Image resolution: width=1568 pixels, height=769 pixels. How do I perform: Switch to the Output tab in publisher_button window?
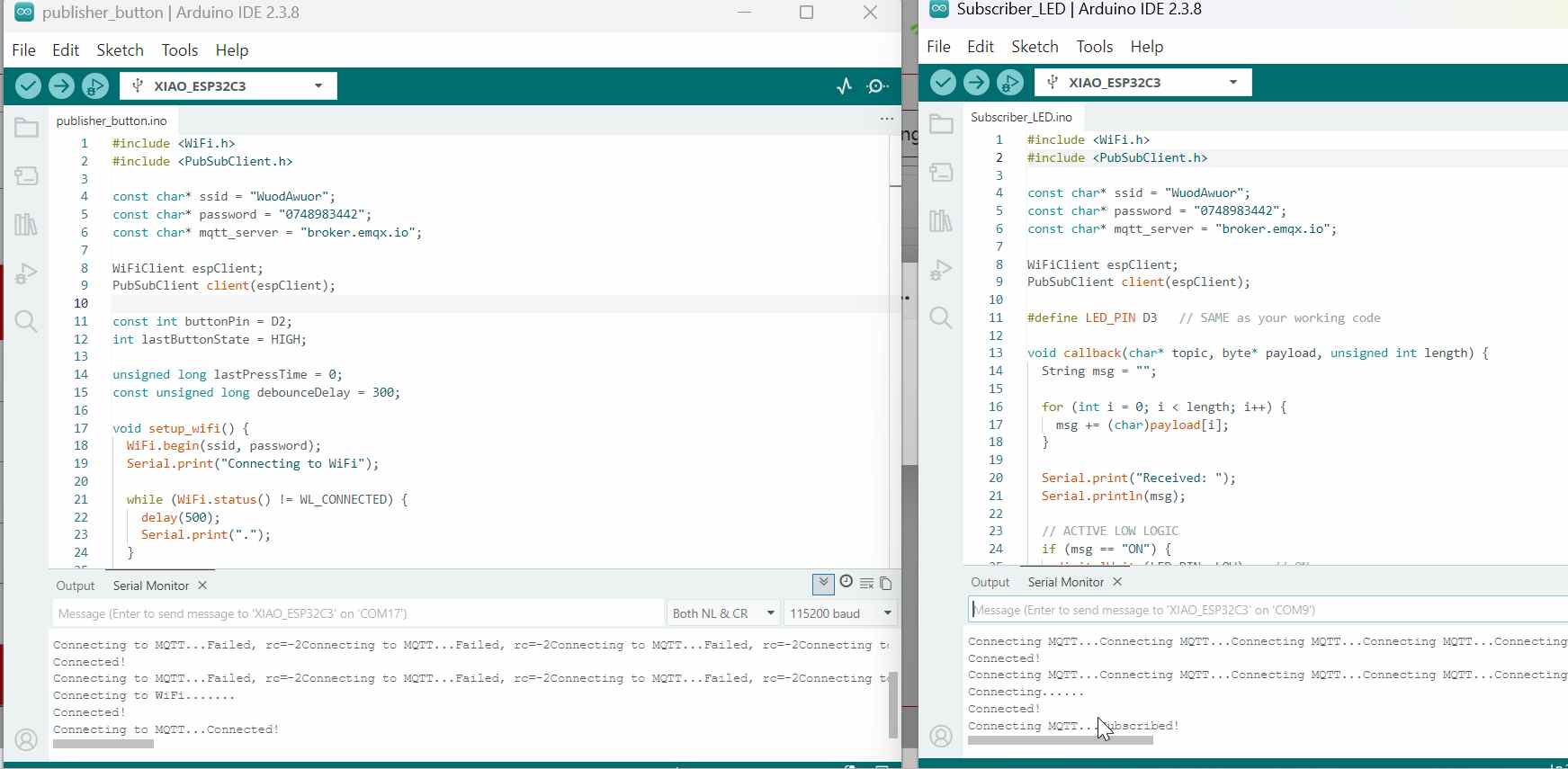click(76, 586)
